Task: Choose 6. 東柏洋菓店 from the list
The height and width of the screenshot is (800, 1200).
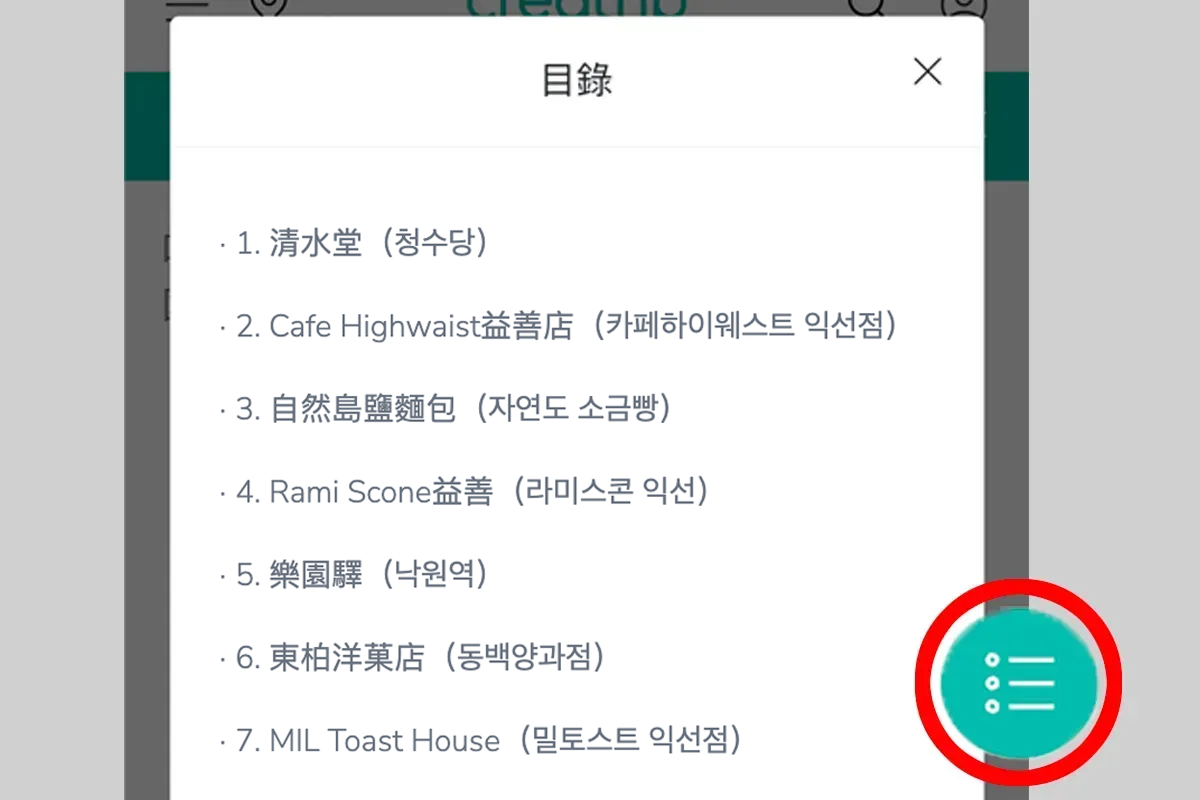Action: click(346, 658)
